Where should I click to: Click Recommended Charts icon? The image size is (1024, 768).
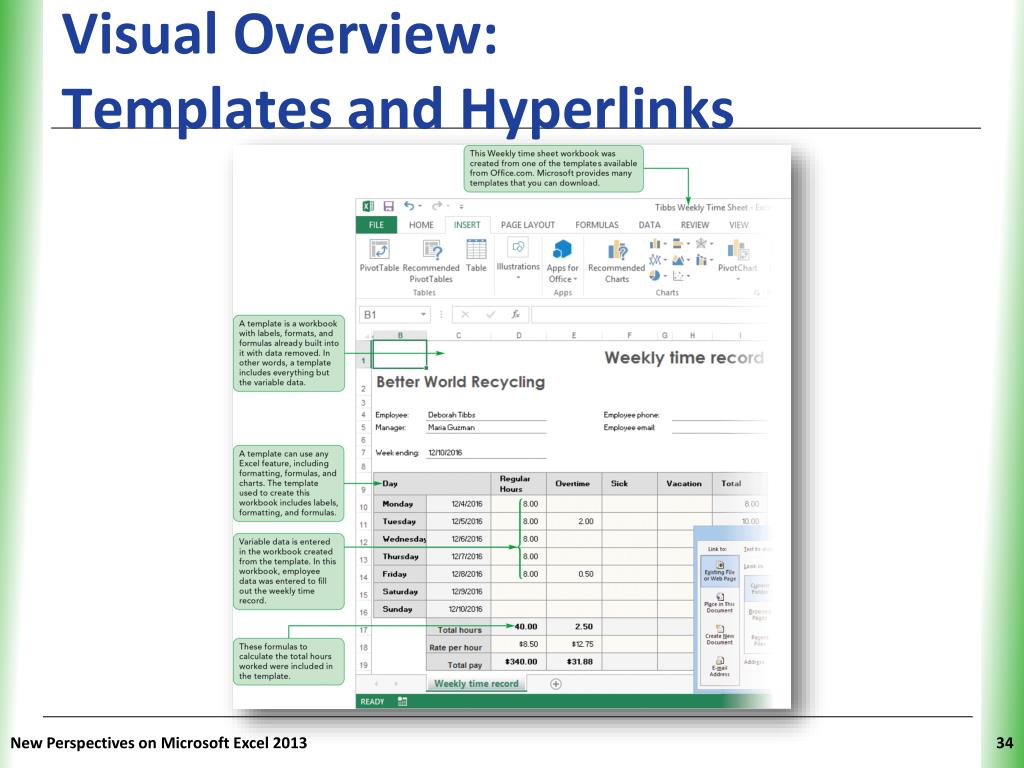[617, 250]
